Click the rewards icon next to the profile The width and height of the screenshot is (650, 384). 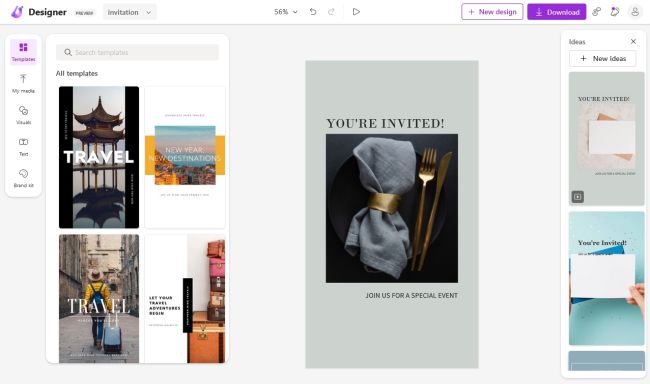pos(615,12)
